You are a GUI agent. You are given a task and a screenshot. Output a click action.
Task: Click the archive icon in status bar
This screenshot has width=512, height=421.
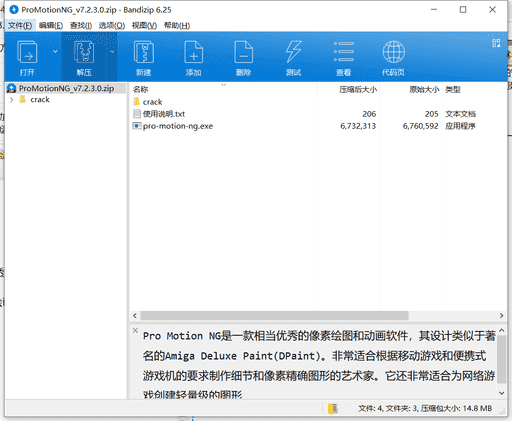pos(333,408)
